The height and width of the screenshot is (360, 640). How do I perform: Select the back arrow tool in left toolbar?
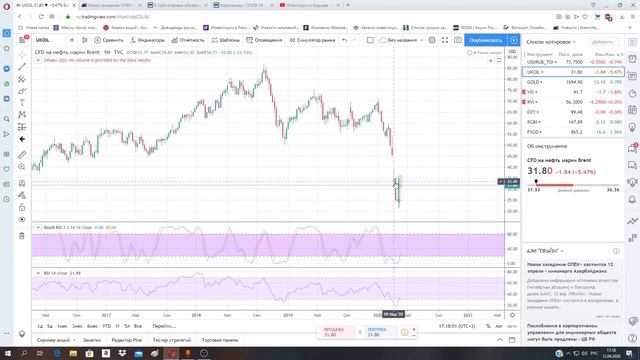(22, 139)
